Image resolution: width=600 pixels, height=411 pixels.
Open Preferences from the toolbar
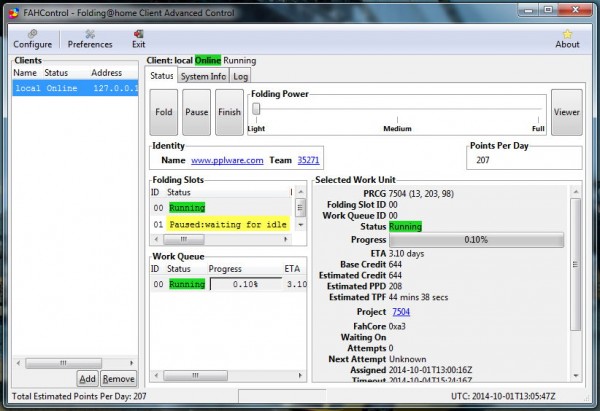[x=90, y=39]
